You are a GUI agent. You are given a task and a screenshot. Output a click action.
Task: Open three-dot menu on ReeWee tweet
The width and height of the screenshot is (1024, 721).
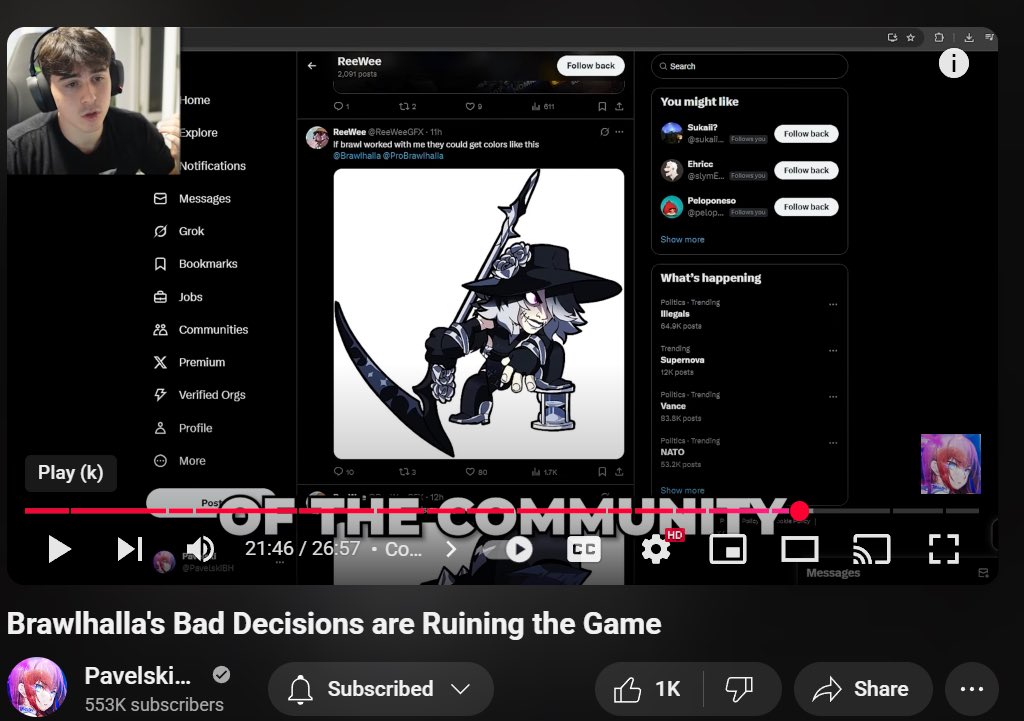tap(619, 132)
